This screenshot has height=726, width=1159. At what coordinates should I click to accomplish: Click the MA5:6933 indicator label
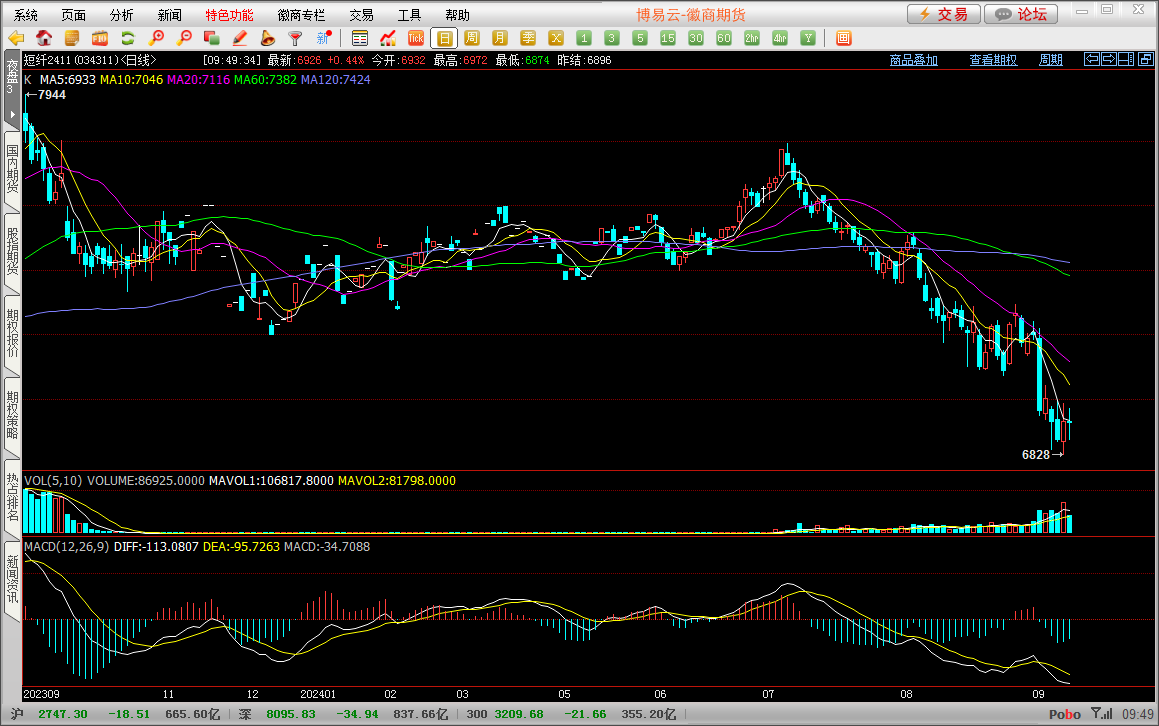(67, 79)
